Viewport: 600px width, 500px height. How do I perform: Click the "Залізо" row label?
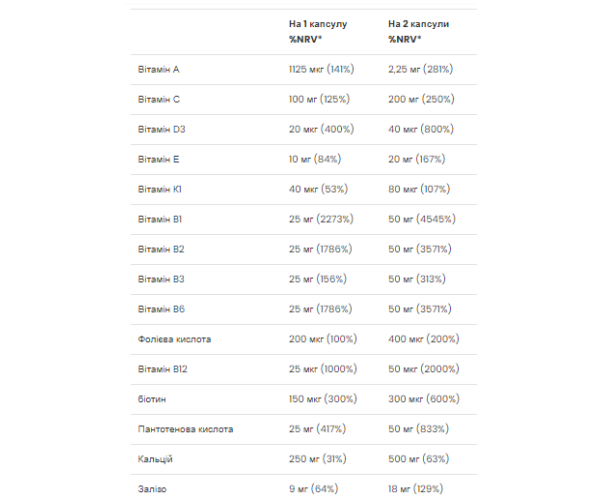tap(153, 489)
